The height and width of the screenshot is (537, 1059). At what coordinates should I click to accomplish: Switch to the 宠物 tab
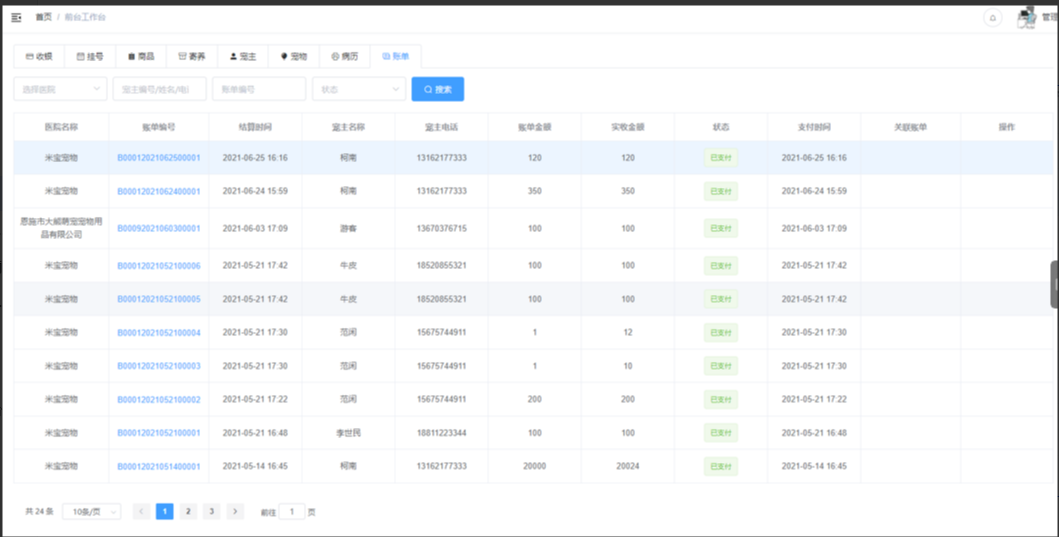coord(294,57)
